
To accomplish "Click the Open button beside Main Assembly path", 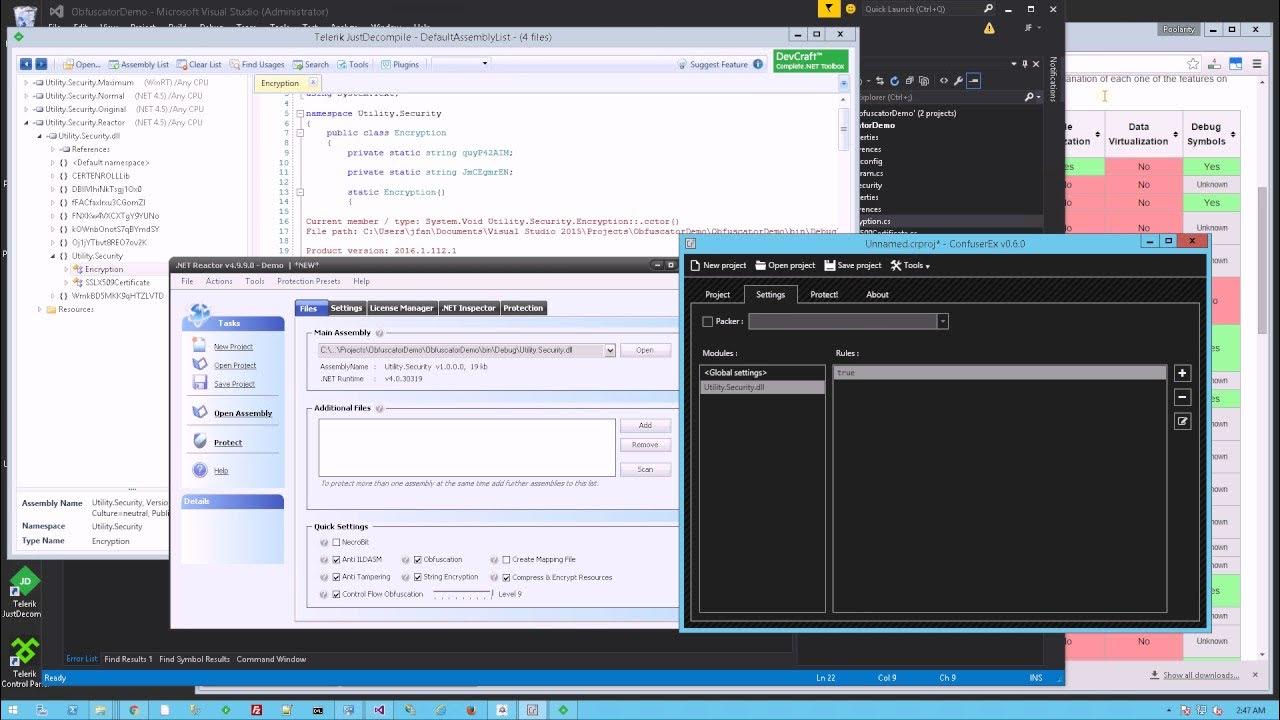I will pos(645,350).
